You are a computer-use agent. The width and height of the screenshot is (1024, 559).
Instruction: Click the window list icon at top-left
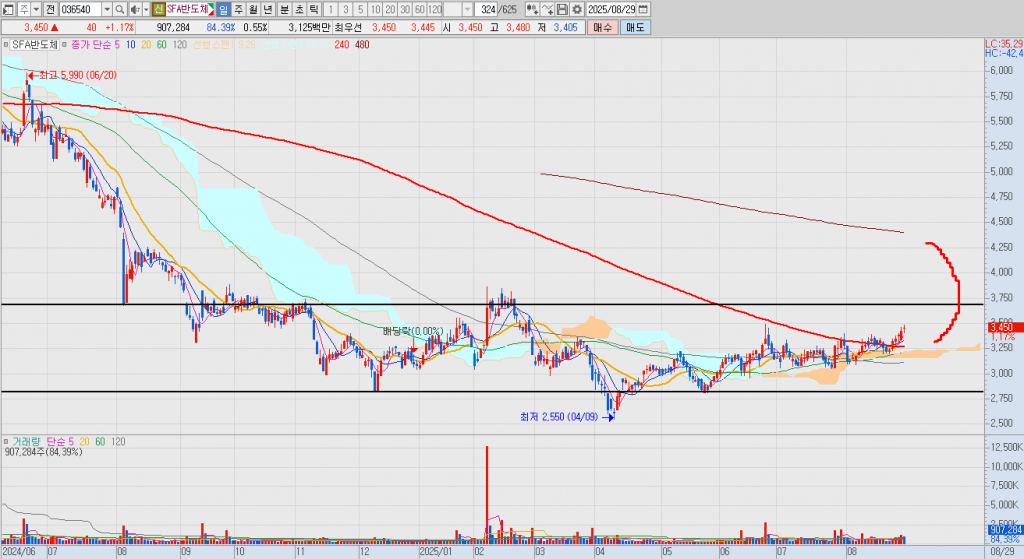click(x=9, y=9)
